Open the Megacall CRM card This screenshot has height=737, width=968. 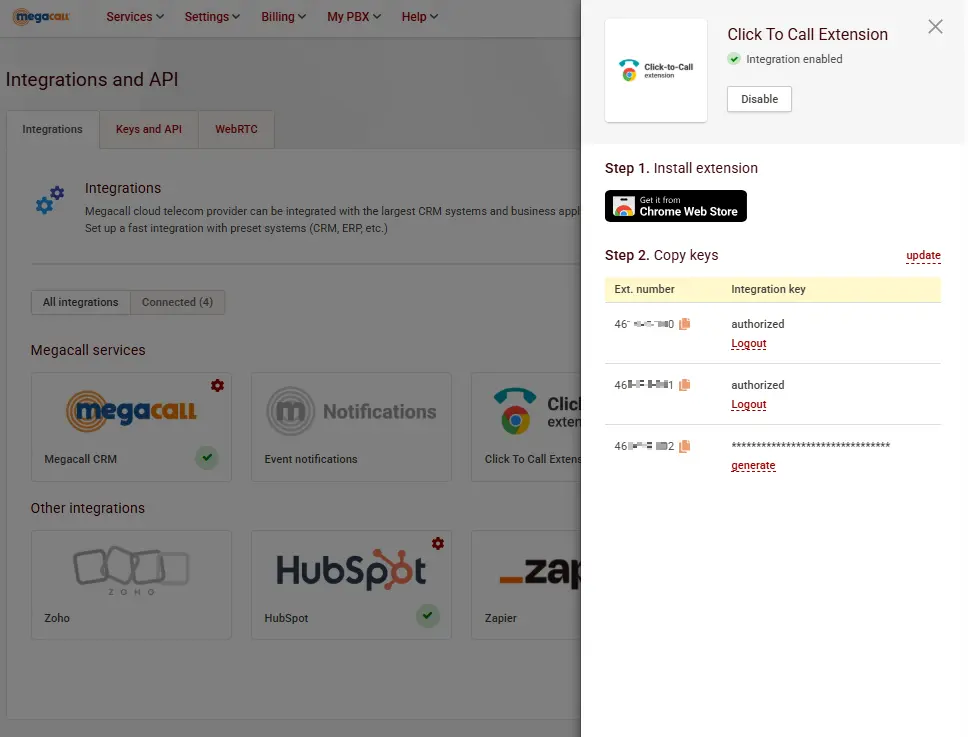[131, 427]
